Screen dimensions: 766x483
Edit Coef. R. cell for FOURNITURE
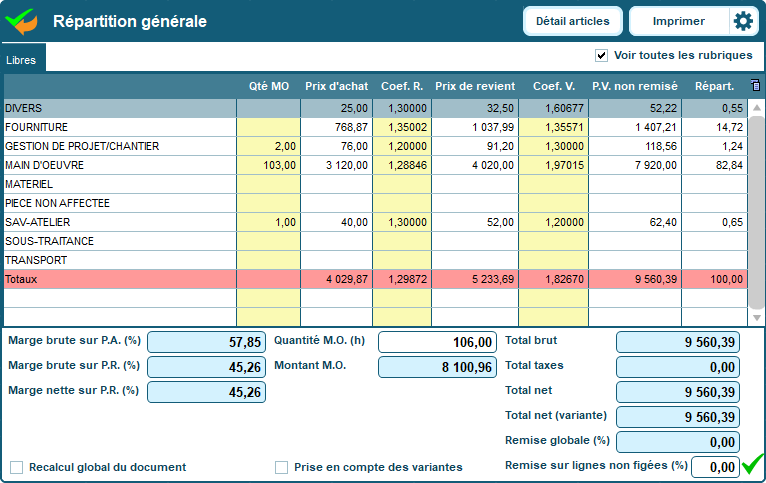(402, 127)
